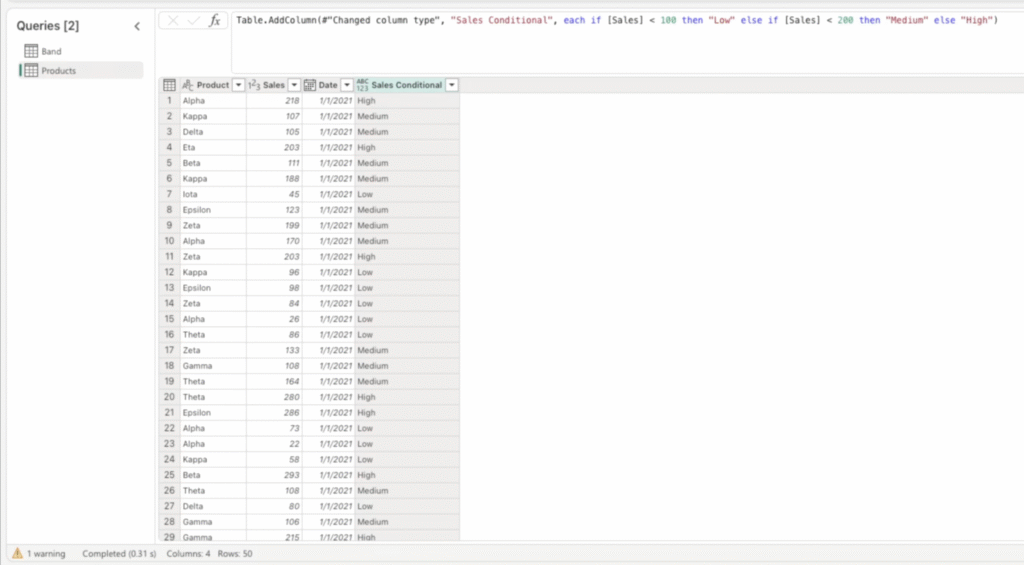Select the Products query

(58, 71)
